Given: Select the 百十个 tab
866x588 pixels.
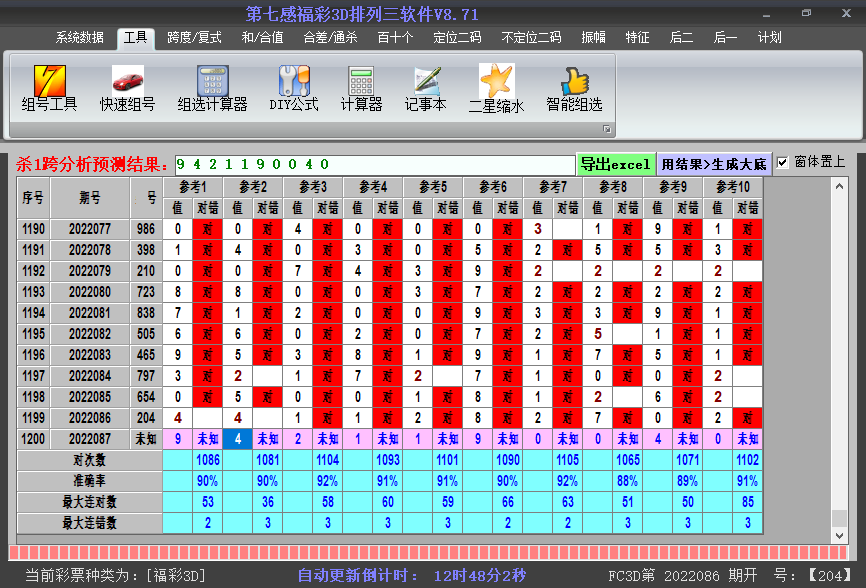Looking at the screenshot, I should 395,38.
